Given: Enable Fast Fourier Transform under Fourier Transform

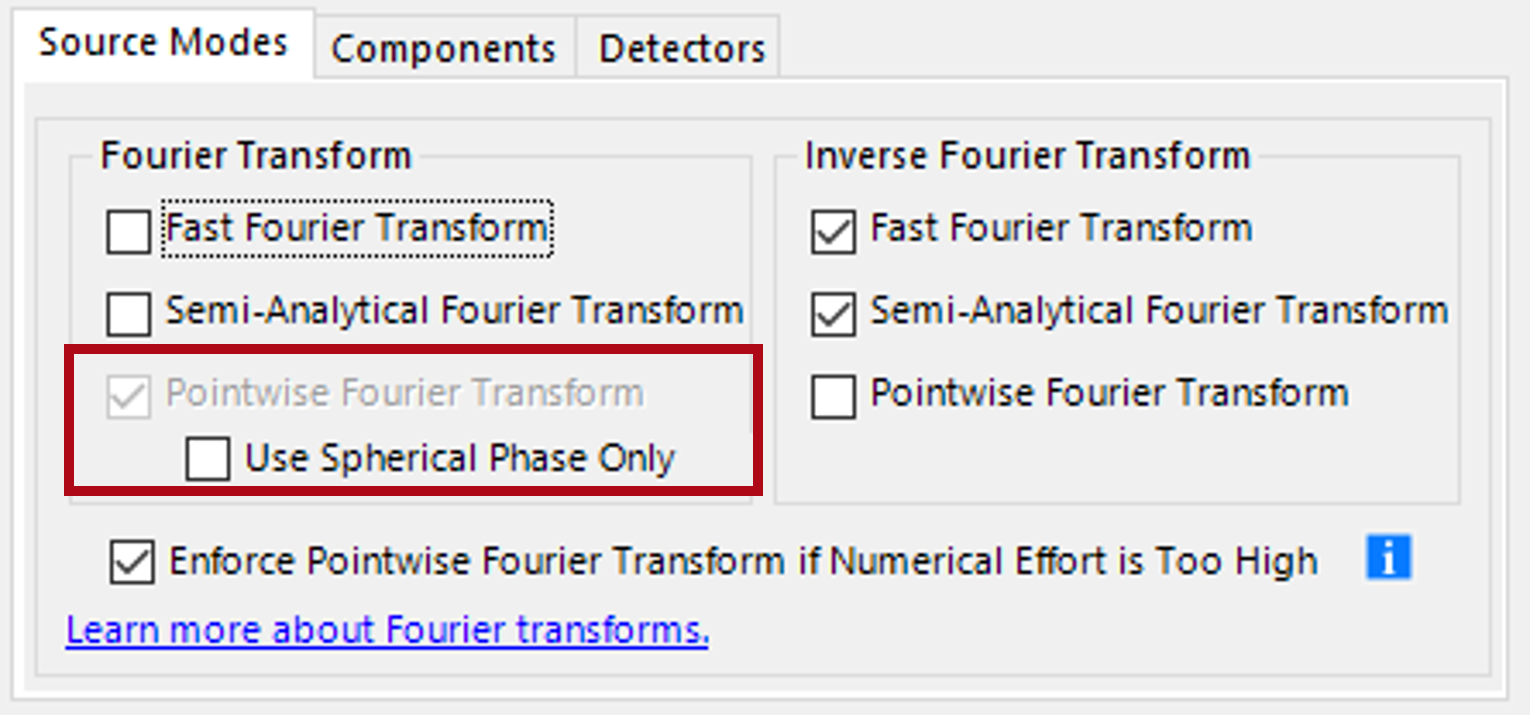Looking at the screenshot, I should pyautogui.click(x=129, y=232).
